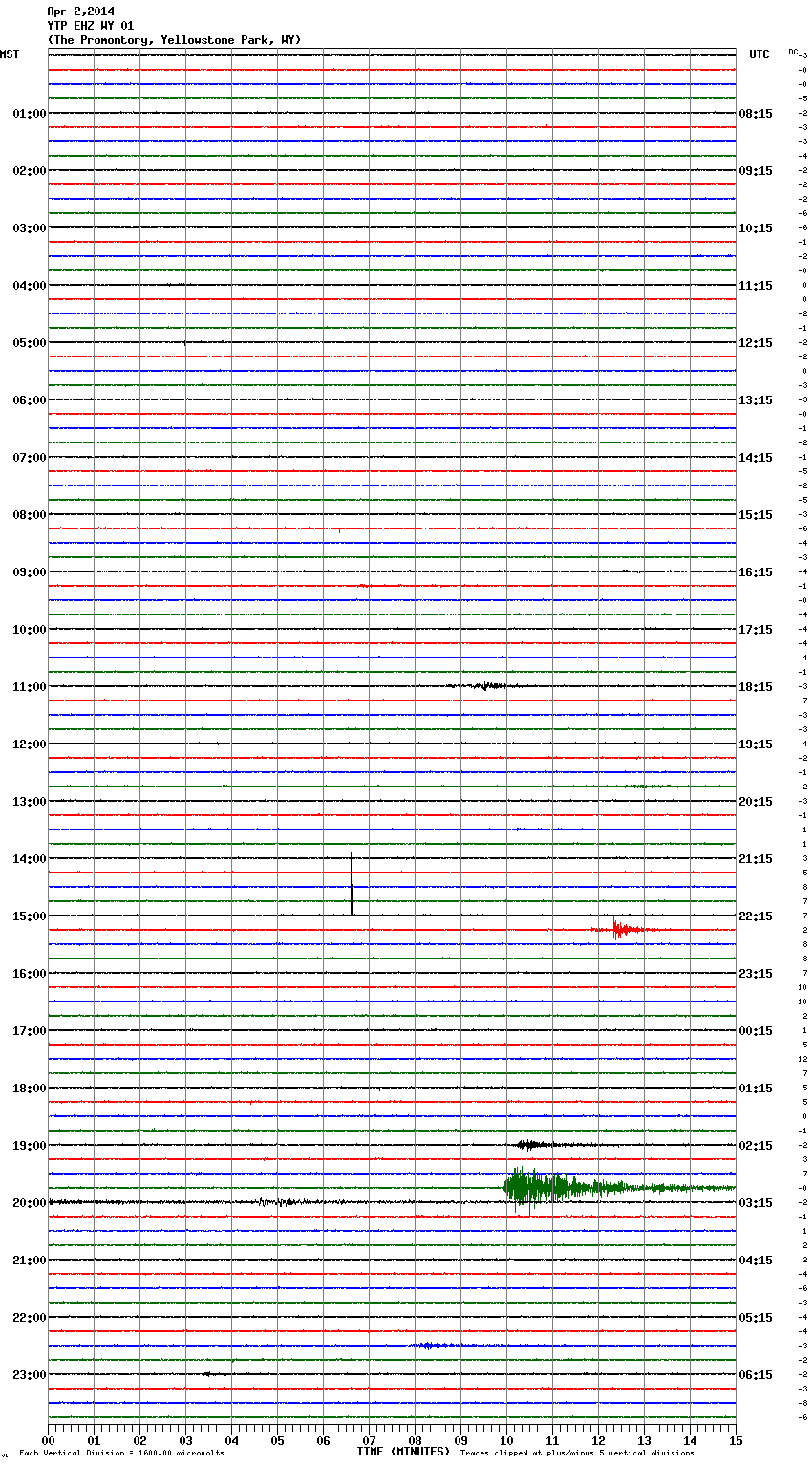The height and width of the screenshot is (1466, 812).
Task: Select the 15:00 MST row label
Action: [30, 916]
